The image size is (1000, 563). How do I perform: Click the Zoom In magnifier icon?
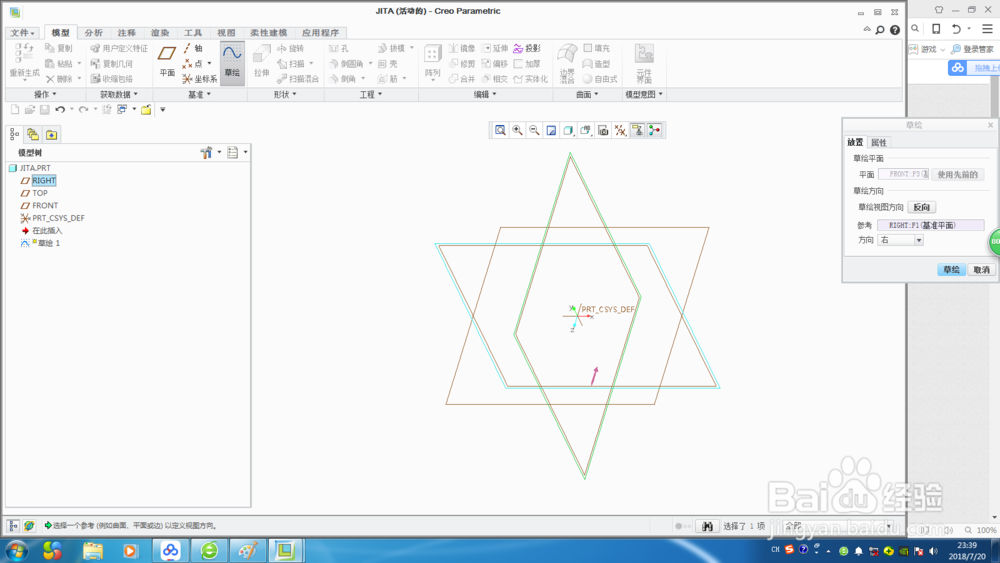(517, 131)
